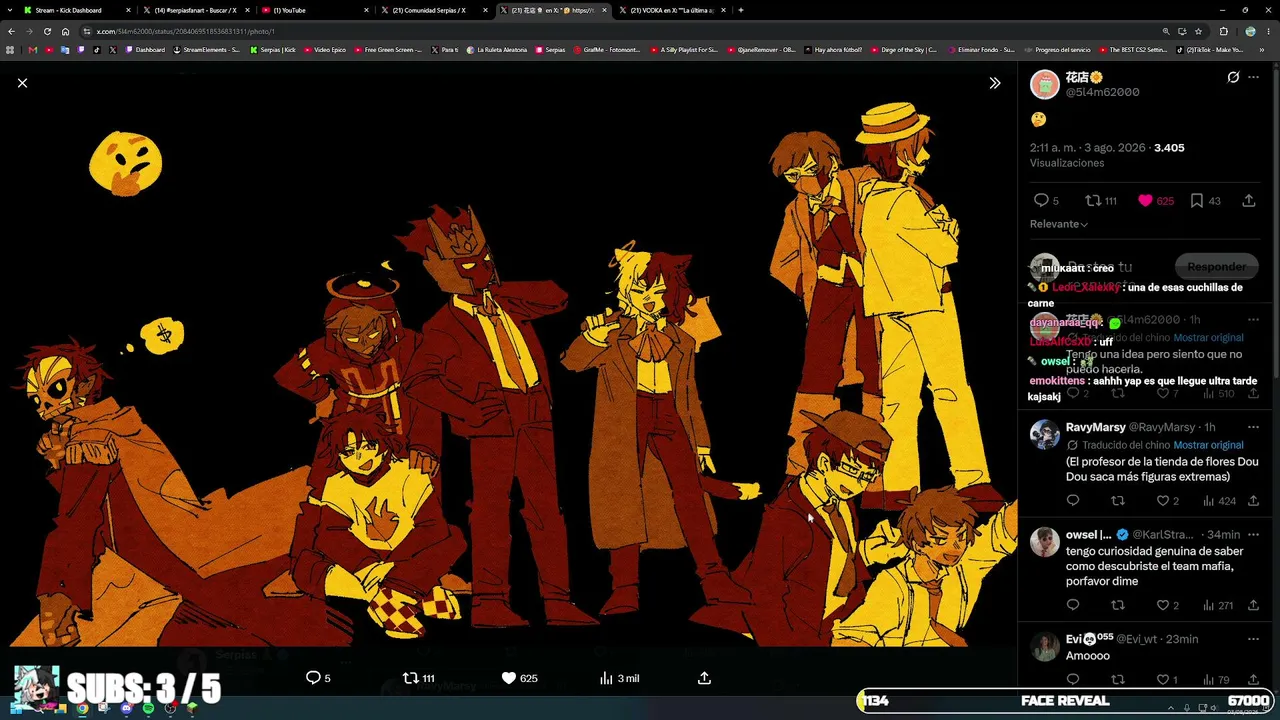Open the Gmail bookmark icon
This screenshot has height=720, width=1280.
tap(33, 49)
